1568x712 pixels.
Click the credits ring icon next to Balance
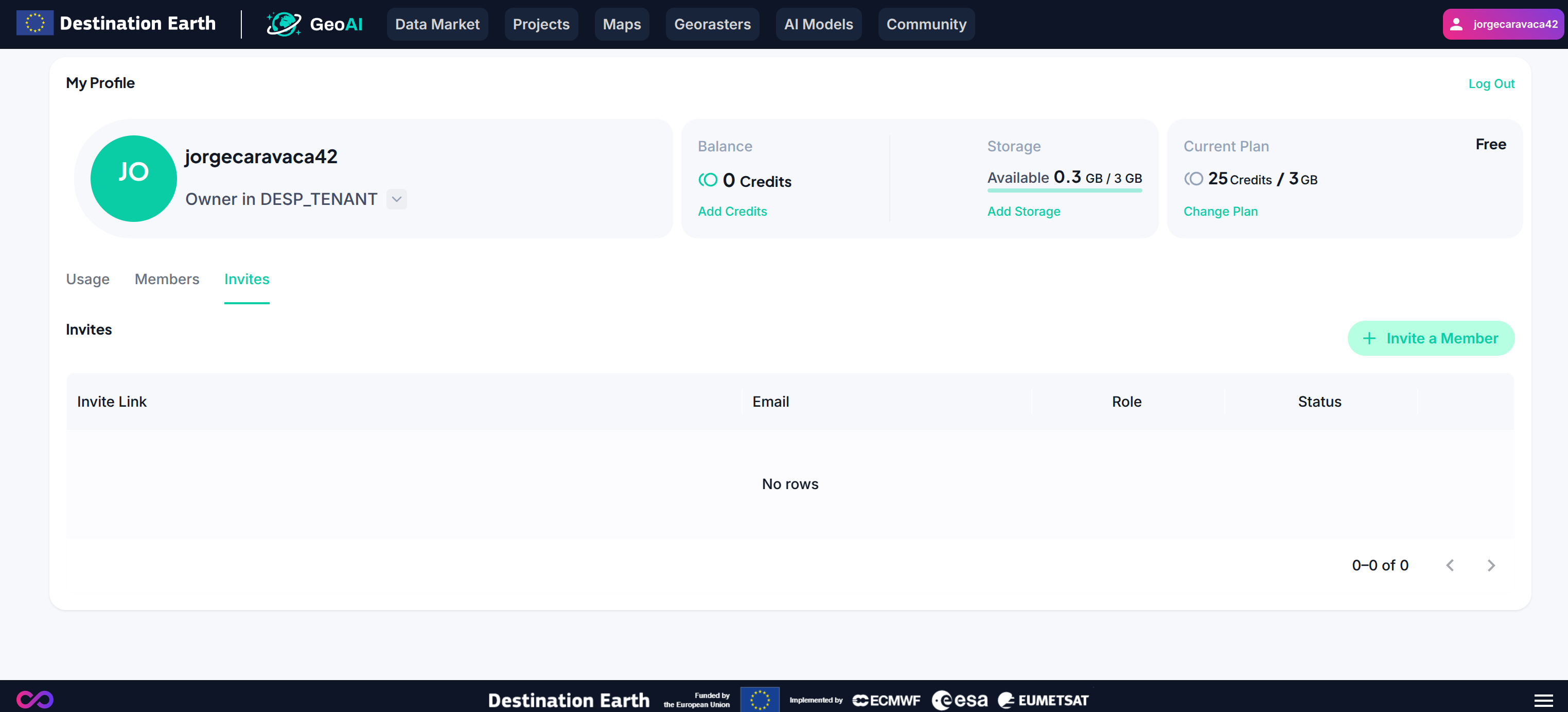pos(708,180)
